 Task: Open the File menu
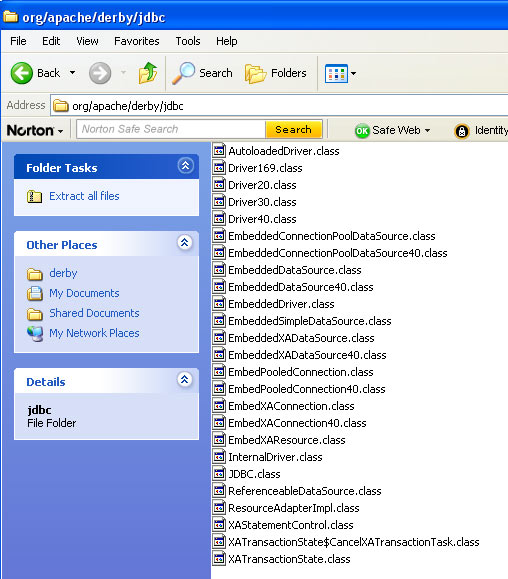(18, 41)
